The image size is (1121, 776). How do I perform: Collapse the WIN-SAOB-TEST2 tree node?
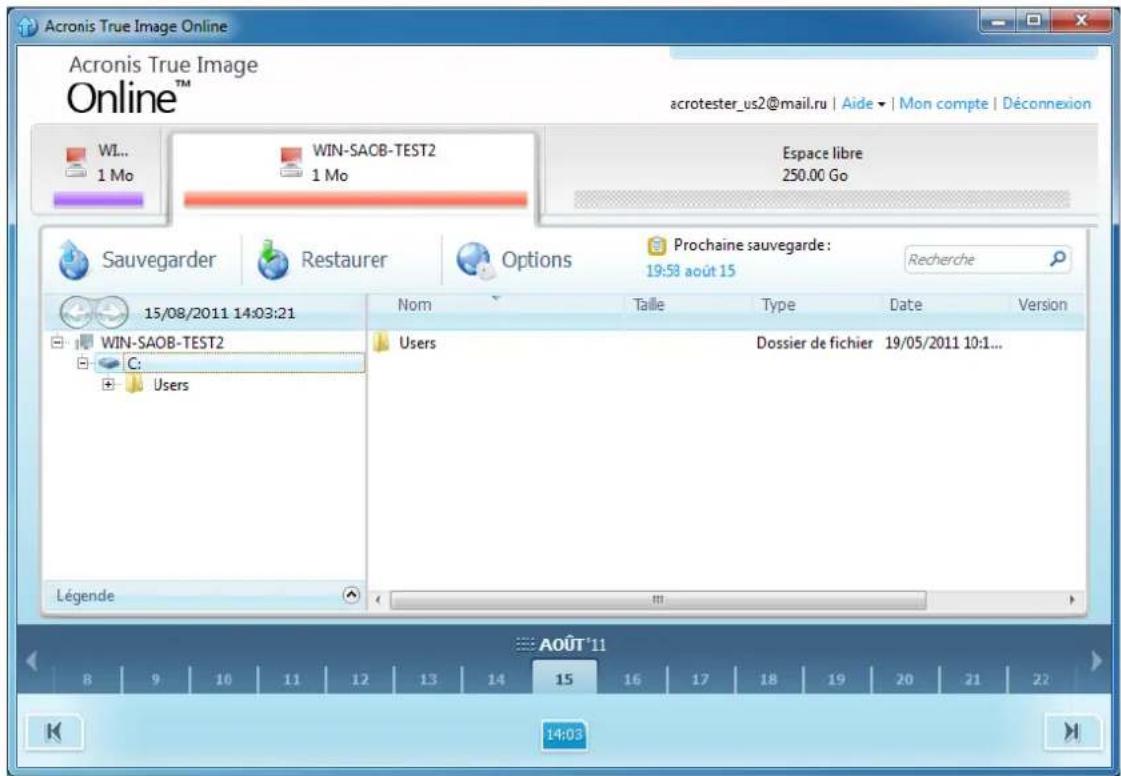(57, 343)
